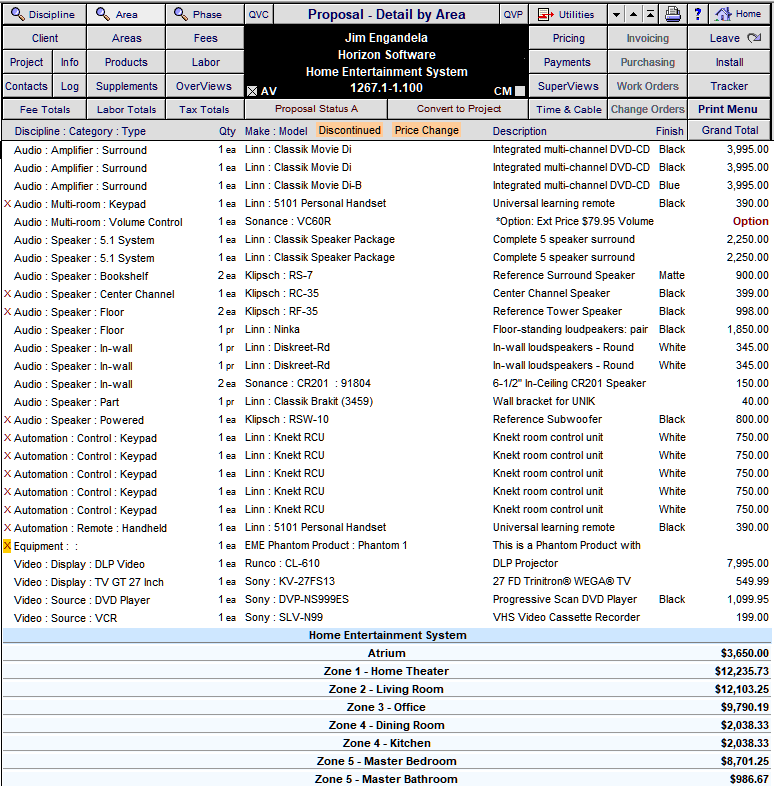Viewport: 774px width, 786px height.
Task: Click the up arrow navigation button
Action: point(633,15)
